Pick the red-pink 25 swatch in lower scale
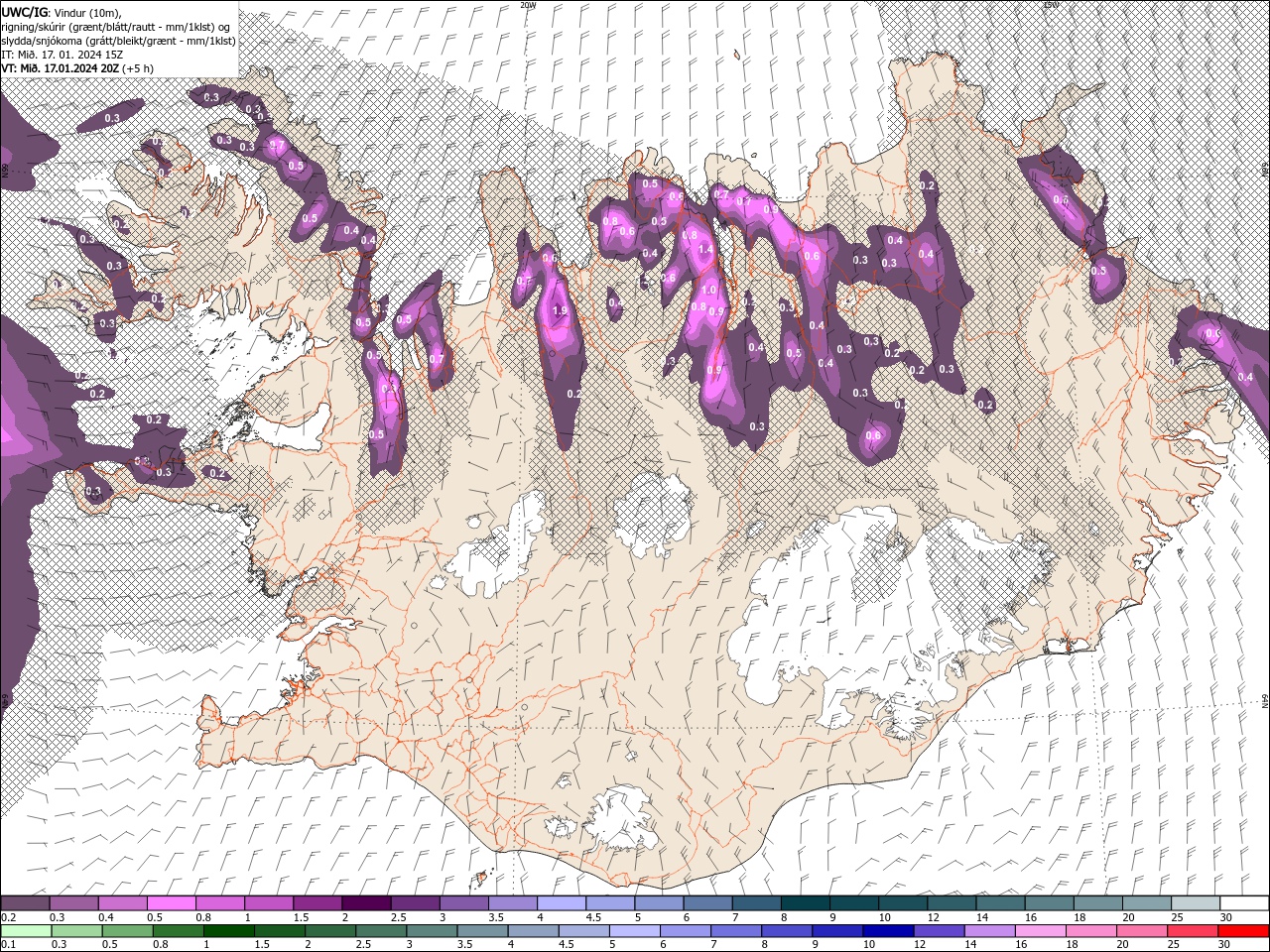Screen dimensions: 1270x952 [1194, 931]
